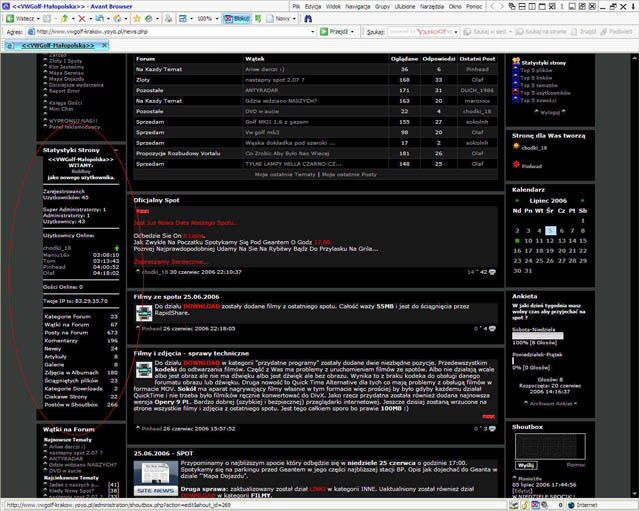Click the printer icon on Filmy ze spotu news
The height and width of the screenshot is (511, 640).
click(492, 329)
